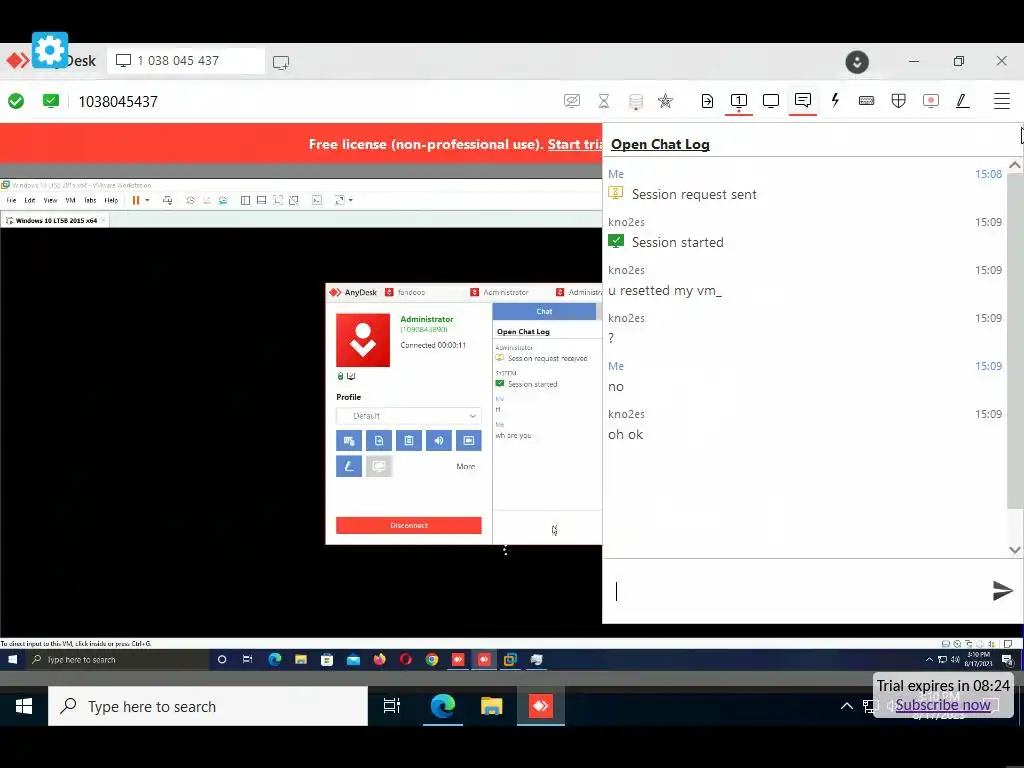This screenshot has width=1024, height=768.
Task: Click the green checkmark connection status icon
Action: 16,101
